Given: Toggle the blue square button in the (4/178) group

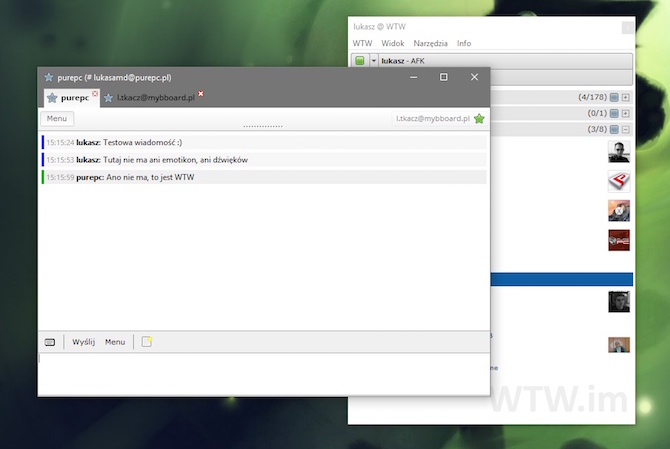Looking at the screenshot, I should [x=614, y=98].
